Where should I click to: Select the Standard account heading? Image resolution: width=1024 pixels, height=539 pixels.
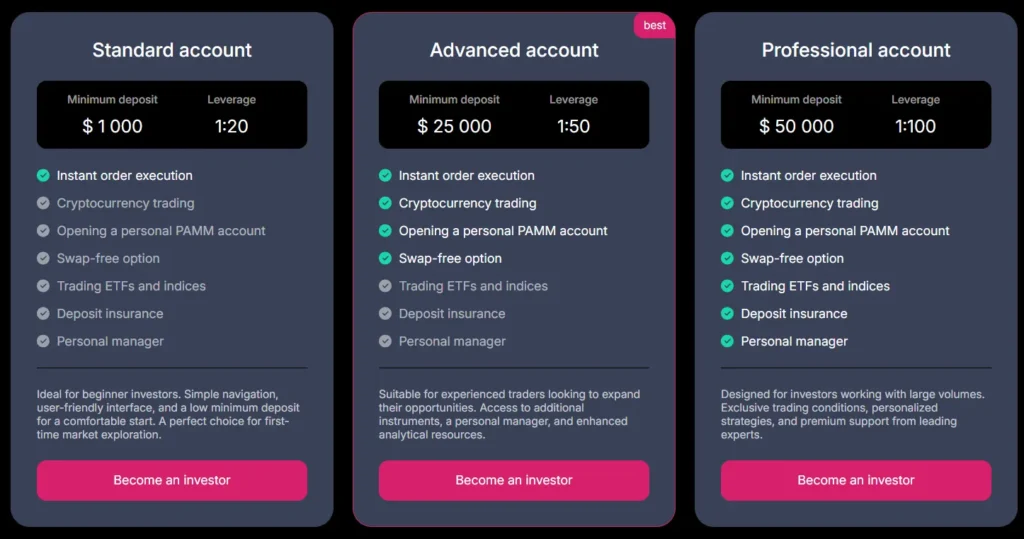(172, 50)
